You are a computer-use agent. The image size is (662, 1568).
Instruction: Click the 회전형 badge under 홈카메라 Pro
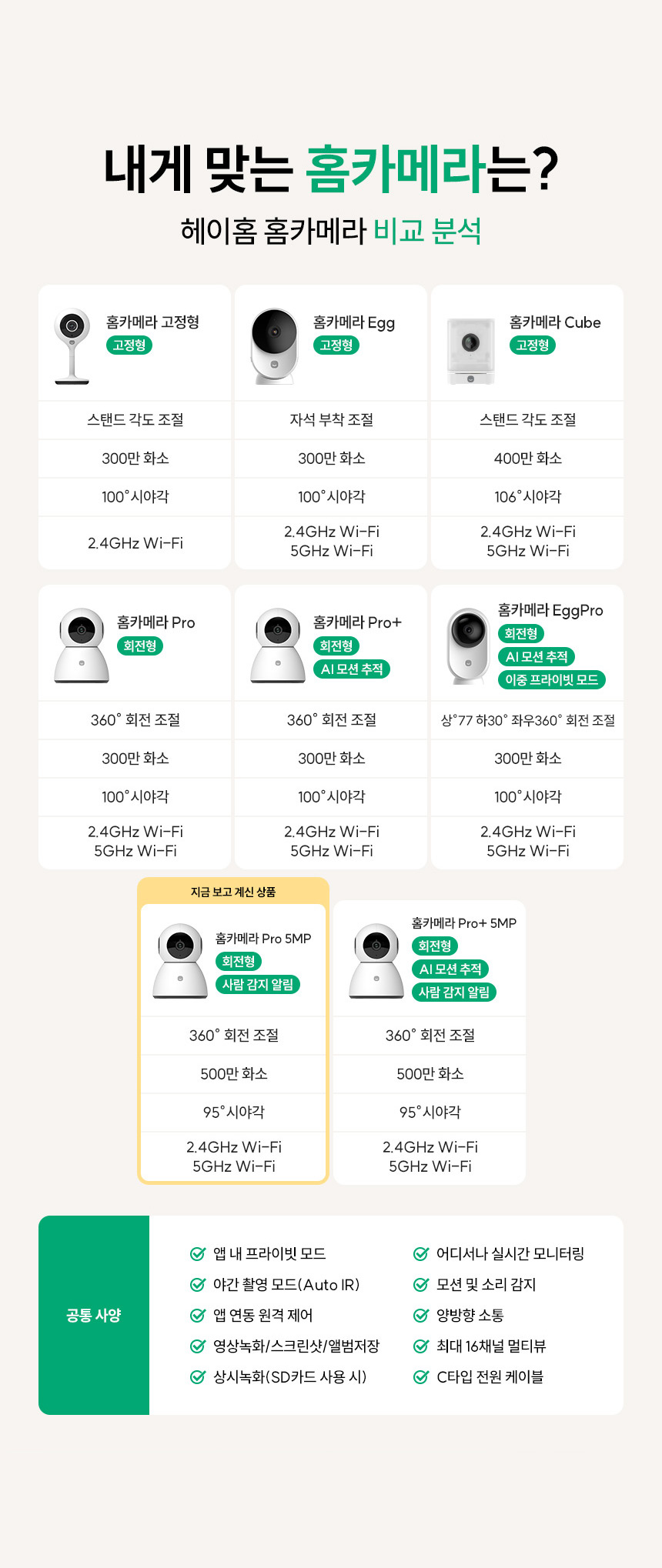(x=140, y=646)
